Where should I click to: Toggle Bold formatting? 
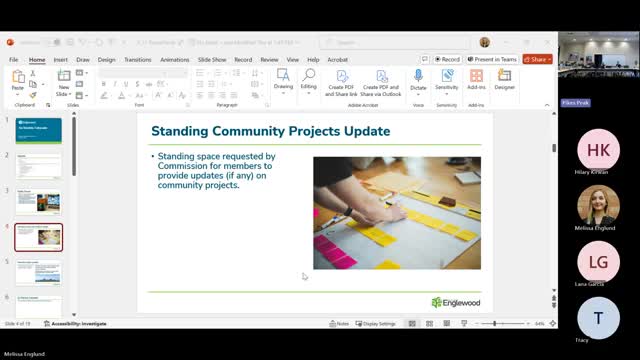pos(104,84)
